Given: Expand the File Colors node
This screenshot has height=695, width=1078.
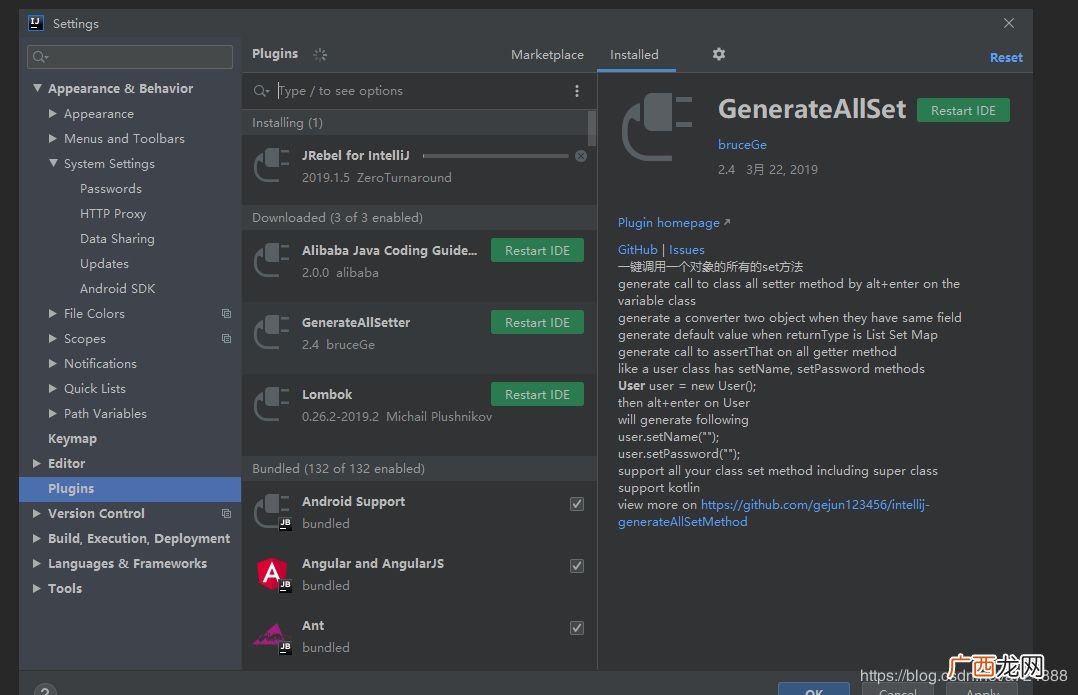Looking at the screenshot, I should 53,313.
